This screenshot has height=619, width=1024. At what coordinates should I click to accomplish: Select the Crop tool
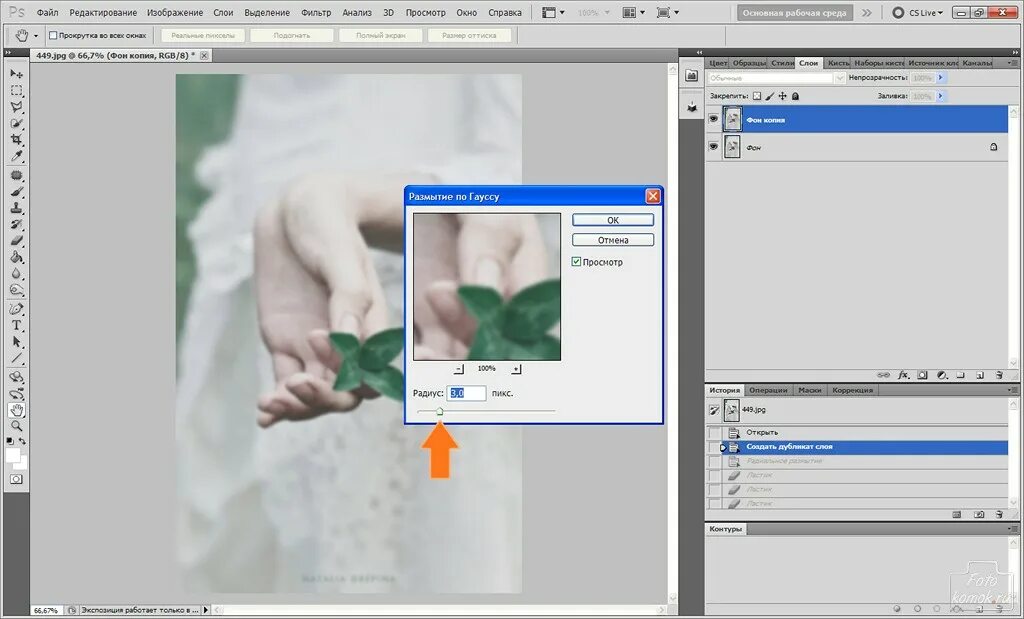[x=16, y=139]
